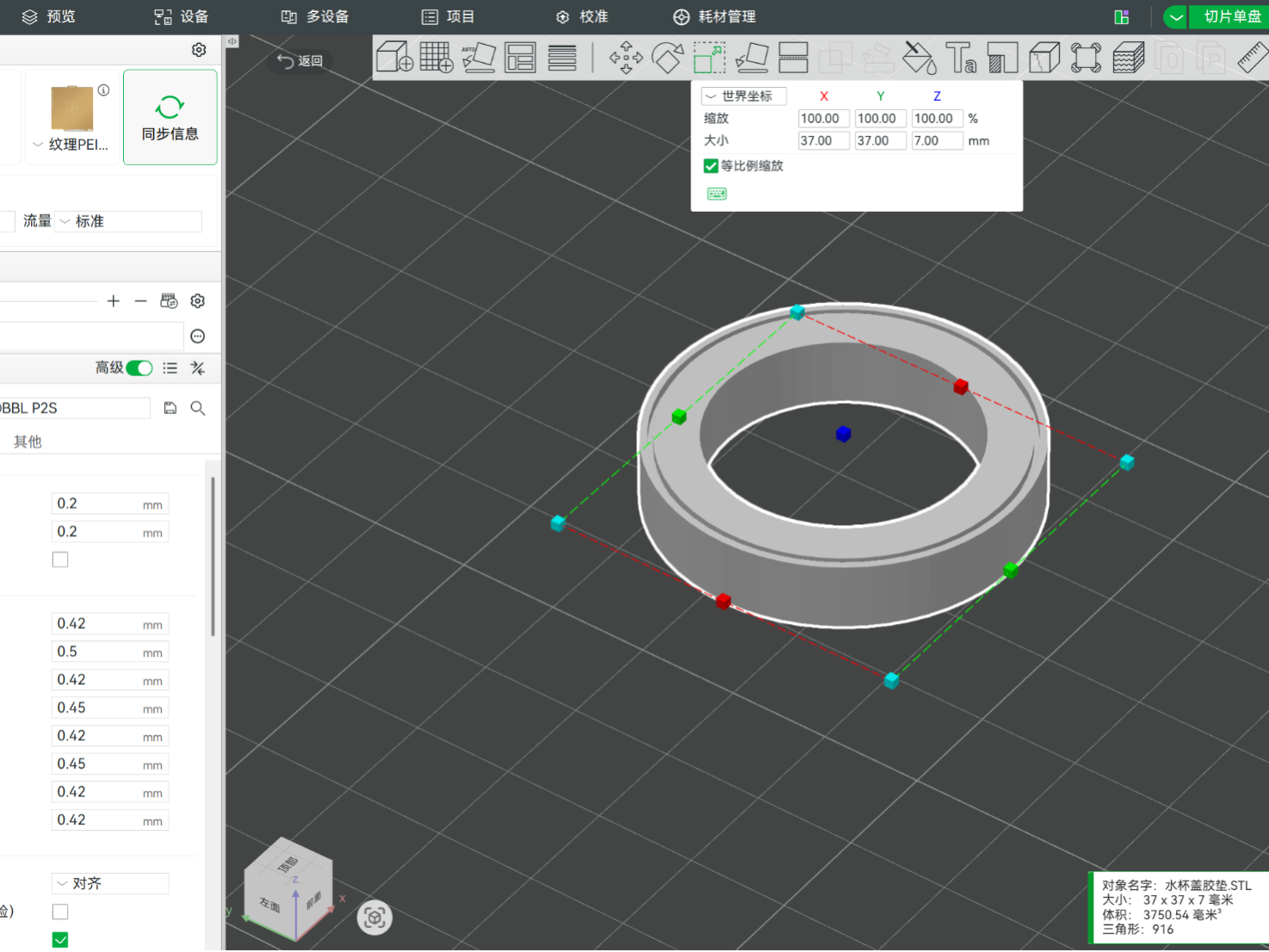The width and height of the screenshot is (1269, 952).
Task: Switch to the 预览 tab
Action: click(48, 16)
